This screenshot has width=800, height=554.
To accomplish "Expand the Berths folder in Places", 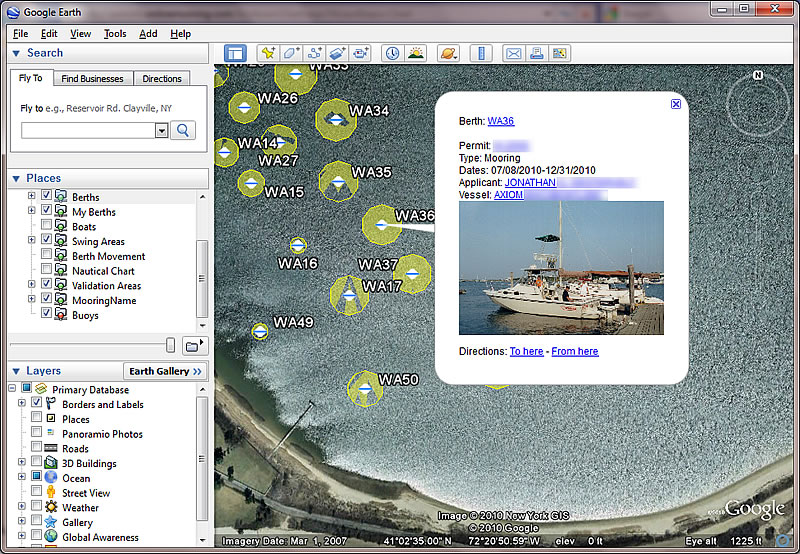I will 31,197.
